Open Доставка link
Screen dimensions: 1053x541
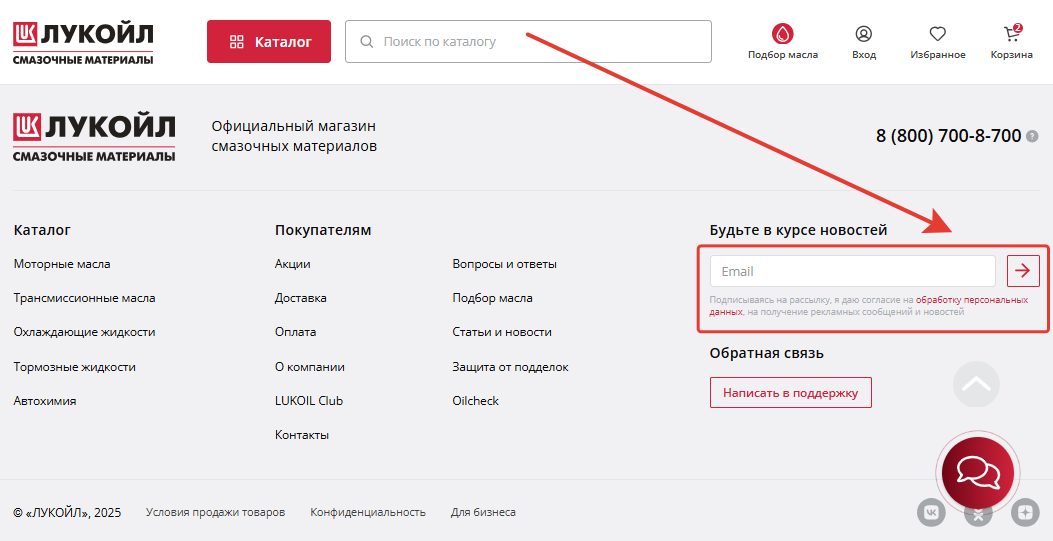(x=300, y=297)
